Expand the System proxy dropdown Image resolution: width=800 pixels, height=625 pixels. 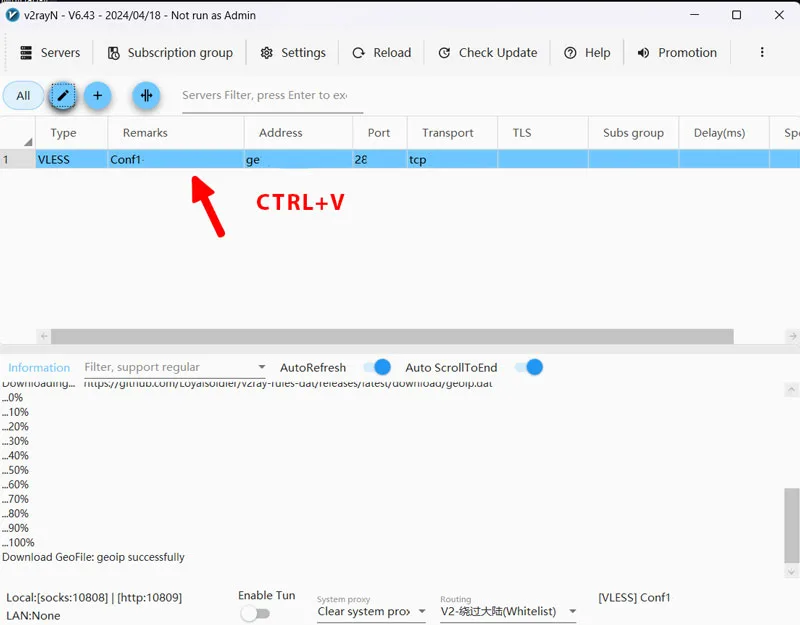pos(421,611)
